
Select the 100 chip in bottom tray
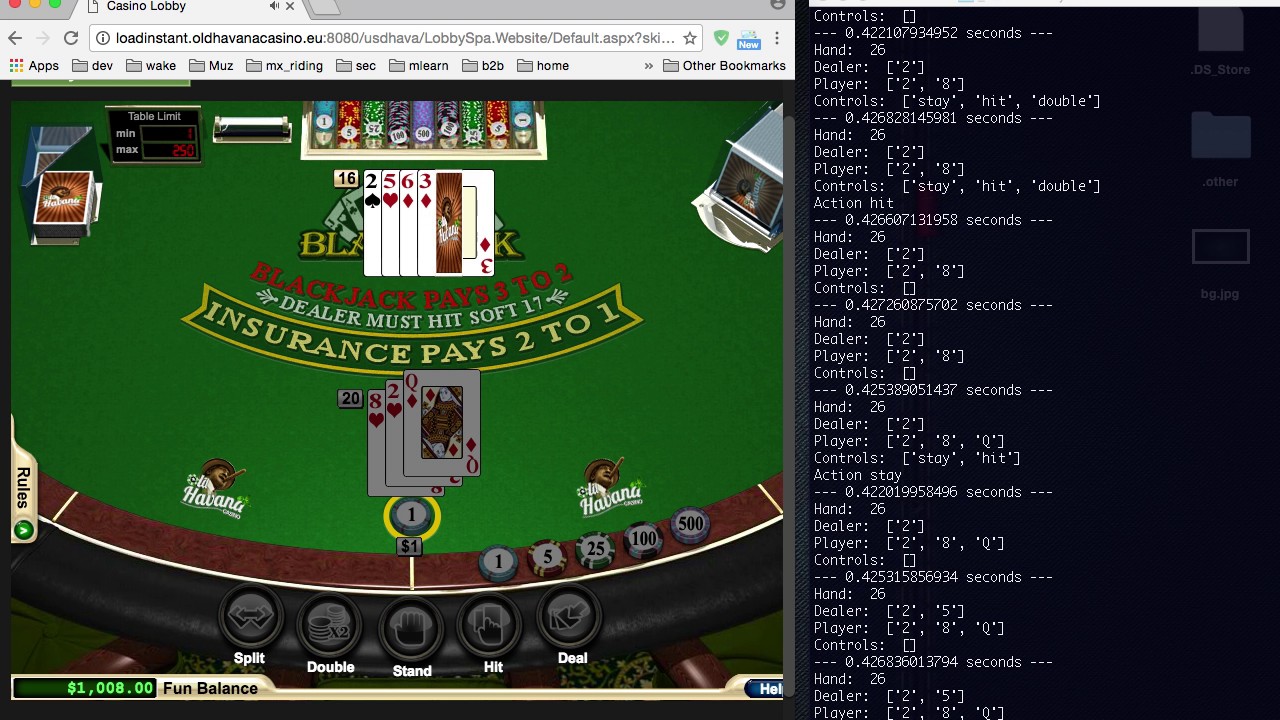643,538
